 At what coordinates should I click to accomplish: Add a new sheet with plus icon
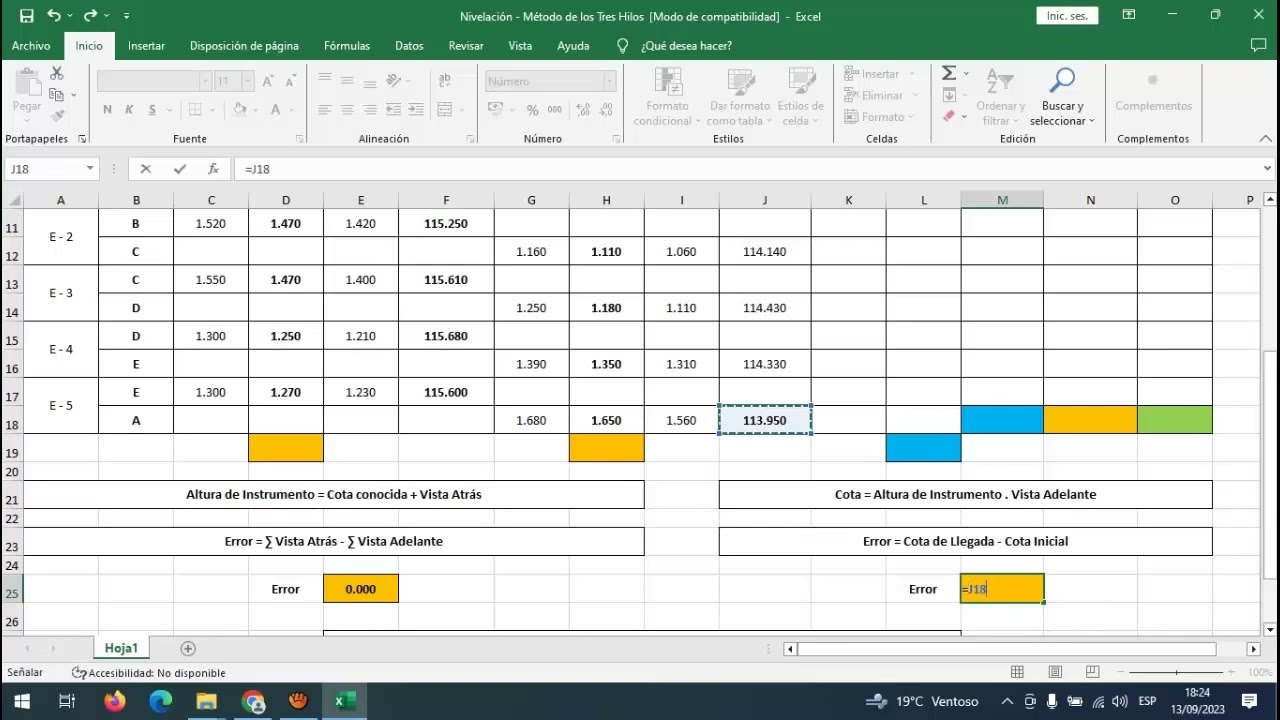[x=188, y=648]
